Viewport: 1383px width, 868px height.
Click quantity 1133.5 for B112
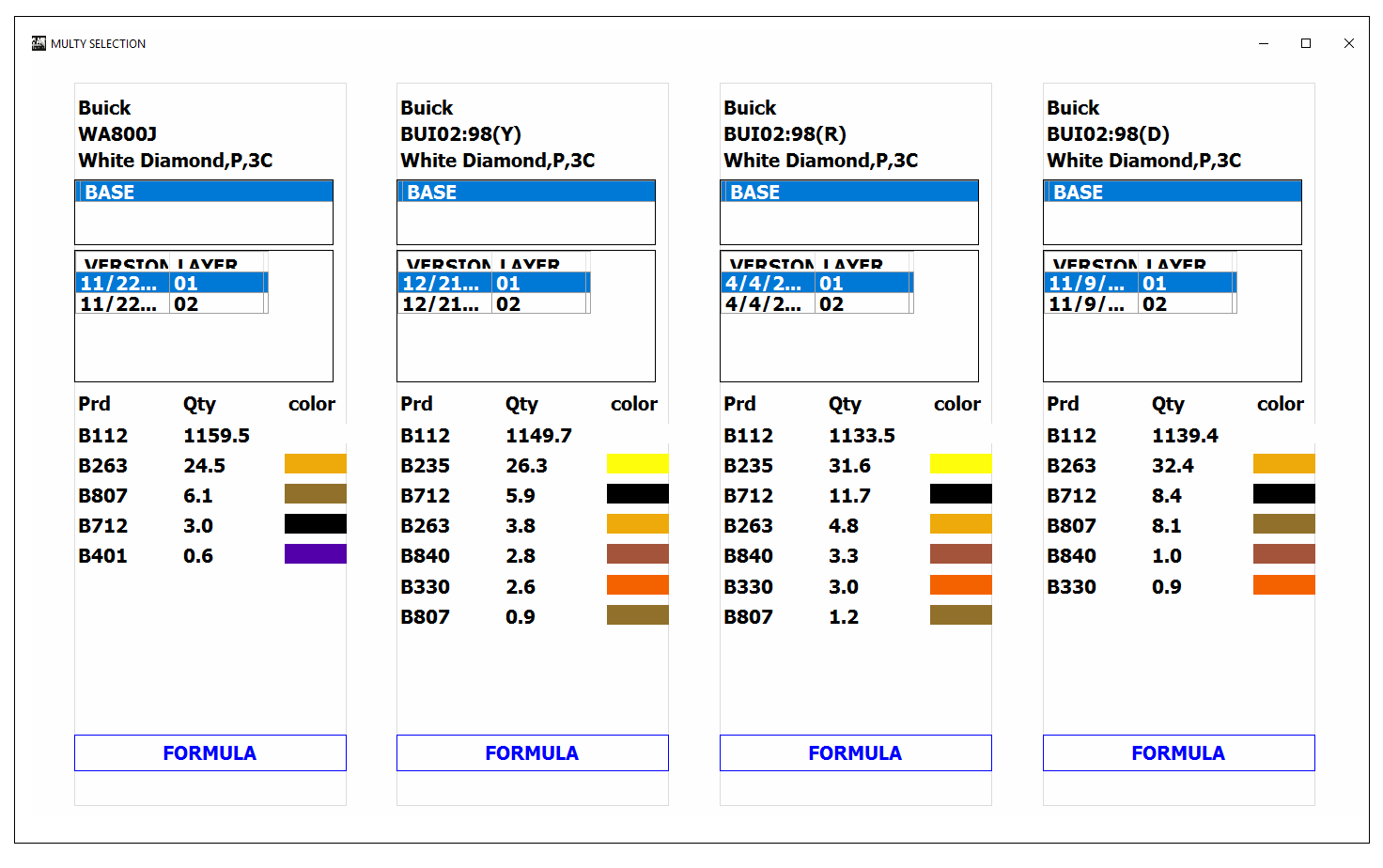pyautogui.click(x=862, y=436)
